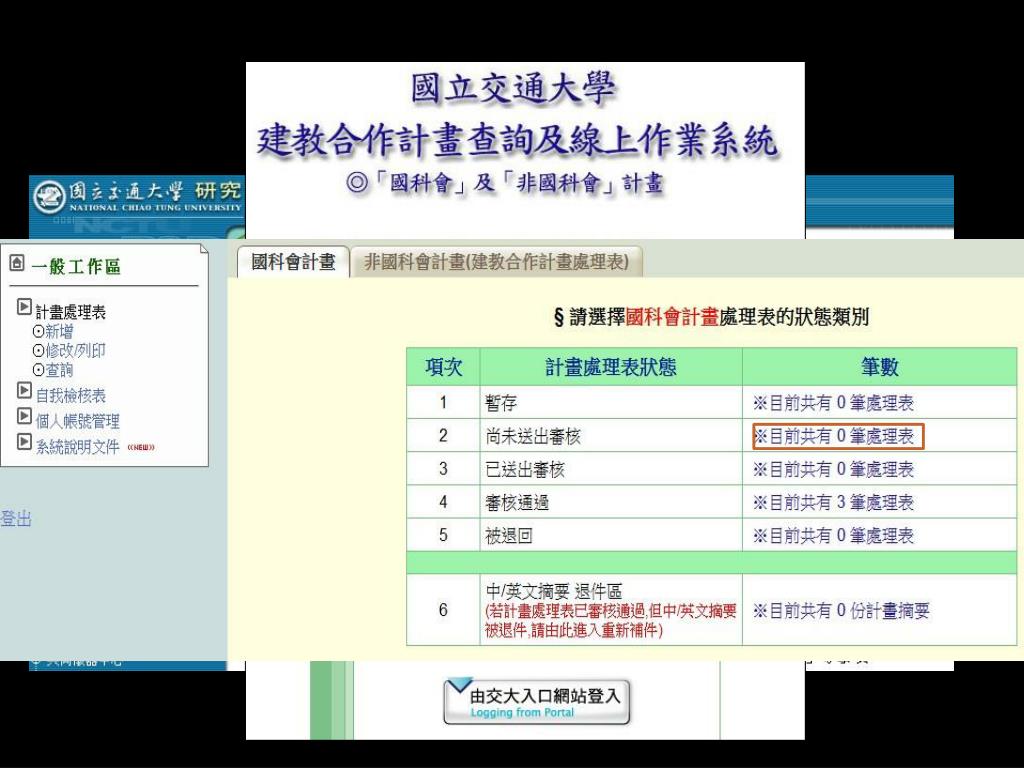Click the 由交大入口網站登入 portal login button

(537, 701)
